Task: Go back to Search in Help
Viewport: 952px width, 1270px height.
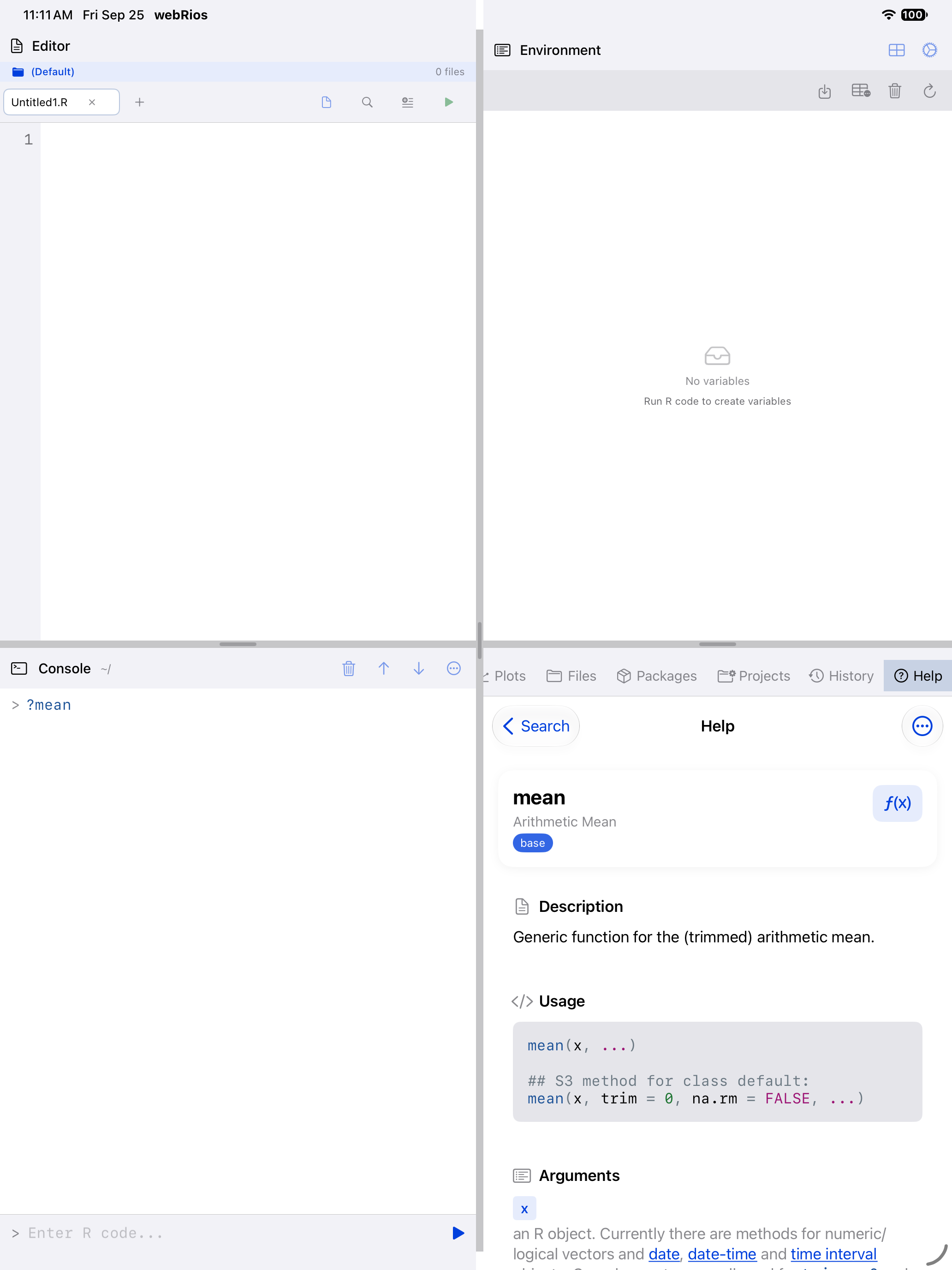Action: (x=536, y=726)
